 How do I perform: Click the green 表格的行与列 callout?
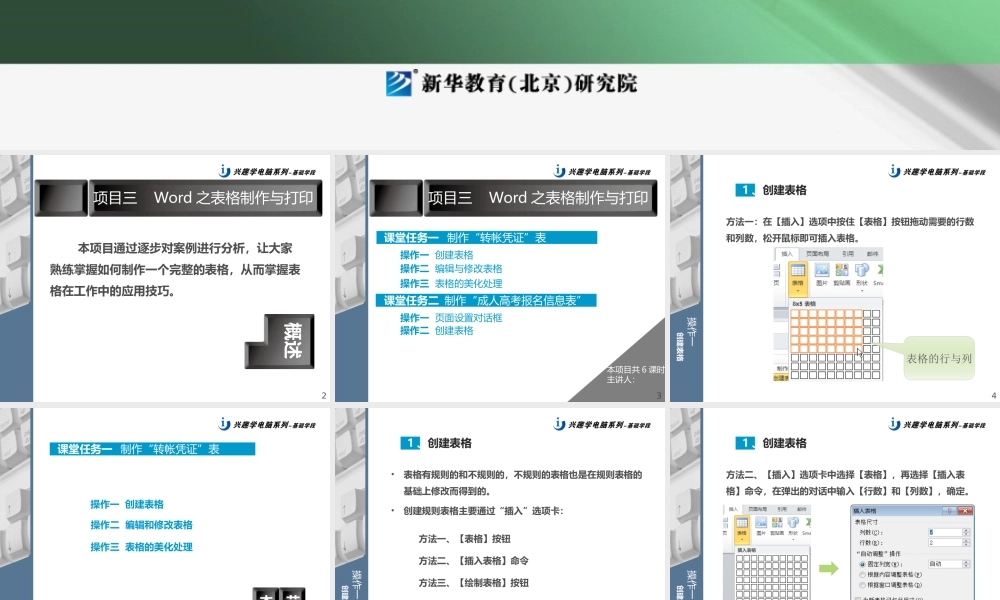[939, 358]
